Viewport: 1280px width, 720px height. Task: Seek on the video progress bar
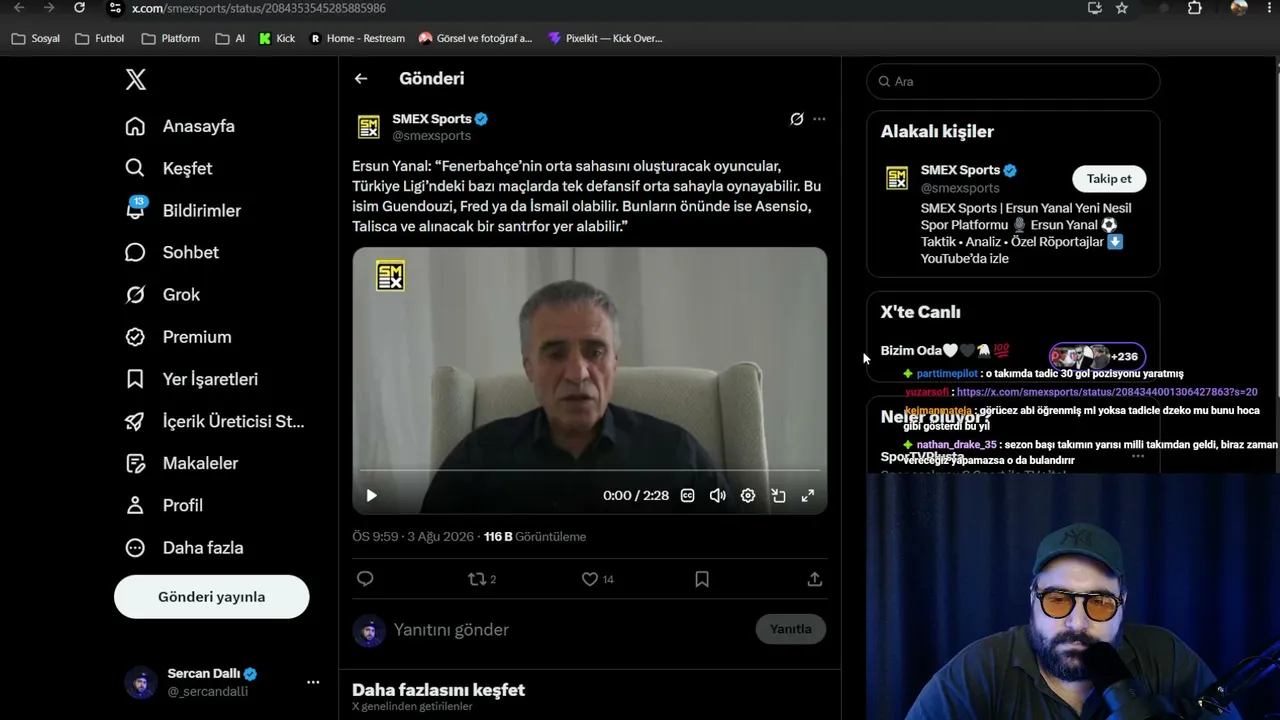(590, 470)
